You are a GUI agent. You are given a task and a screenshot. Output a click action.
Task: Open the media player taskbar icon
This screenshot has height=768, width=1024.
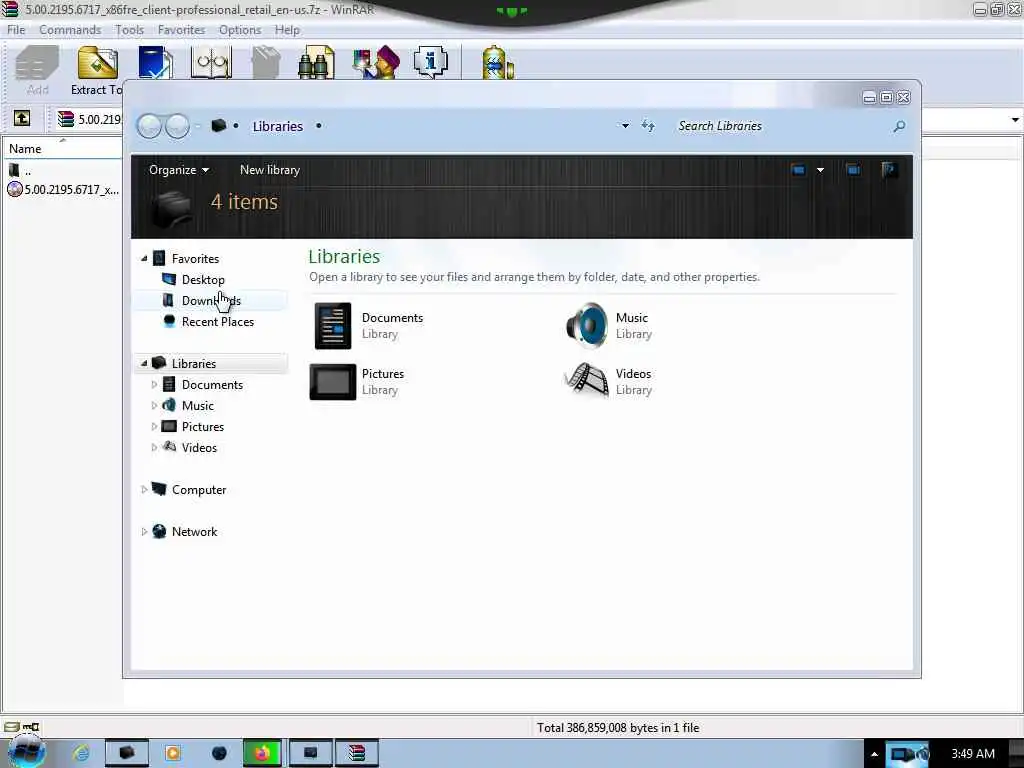tap(173, 753)
